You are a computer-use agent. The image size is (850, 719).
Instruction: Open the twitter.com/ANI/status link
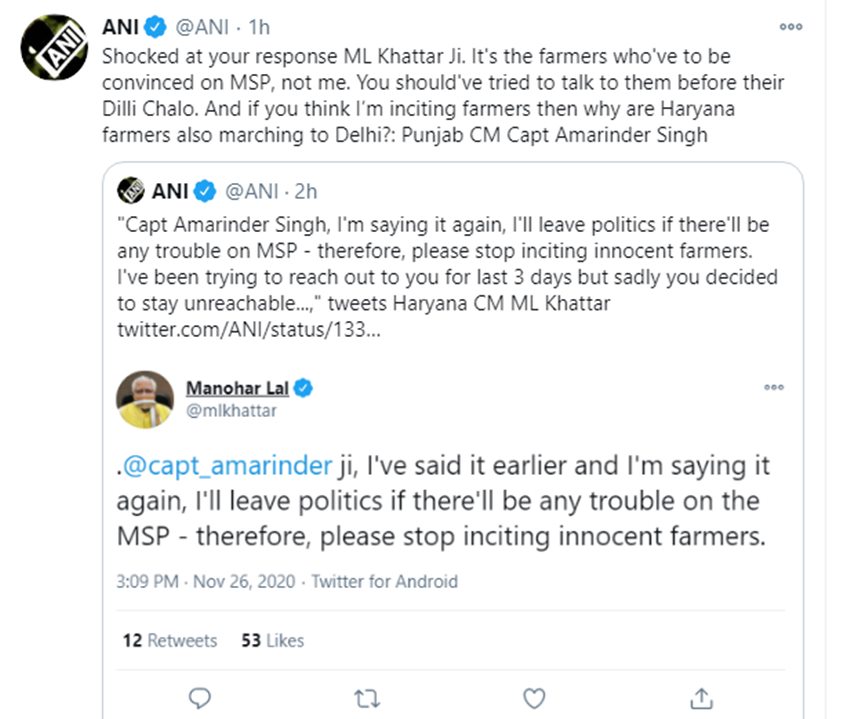tap(248, 328)
